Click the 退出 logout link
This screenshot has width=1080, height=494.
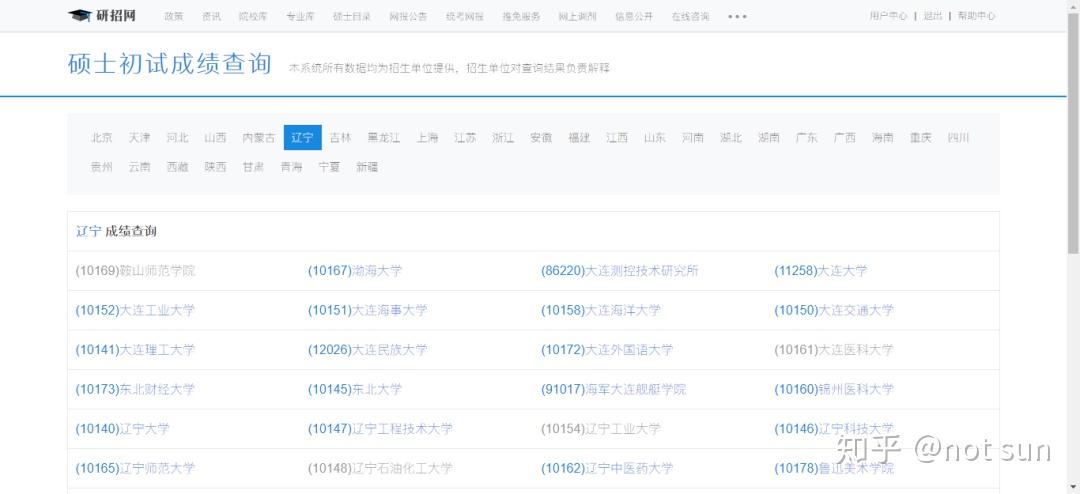933,16
